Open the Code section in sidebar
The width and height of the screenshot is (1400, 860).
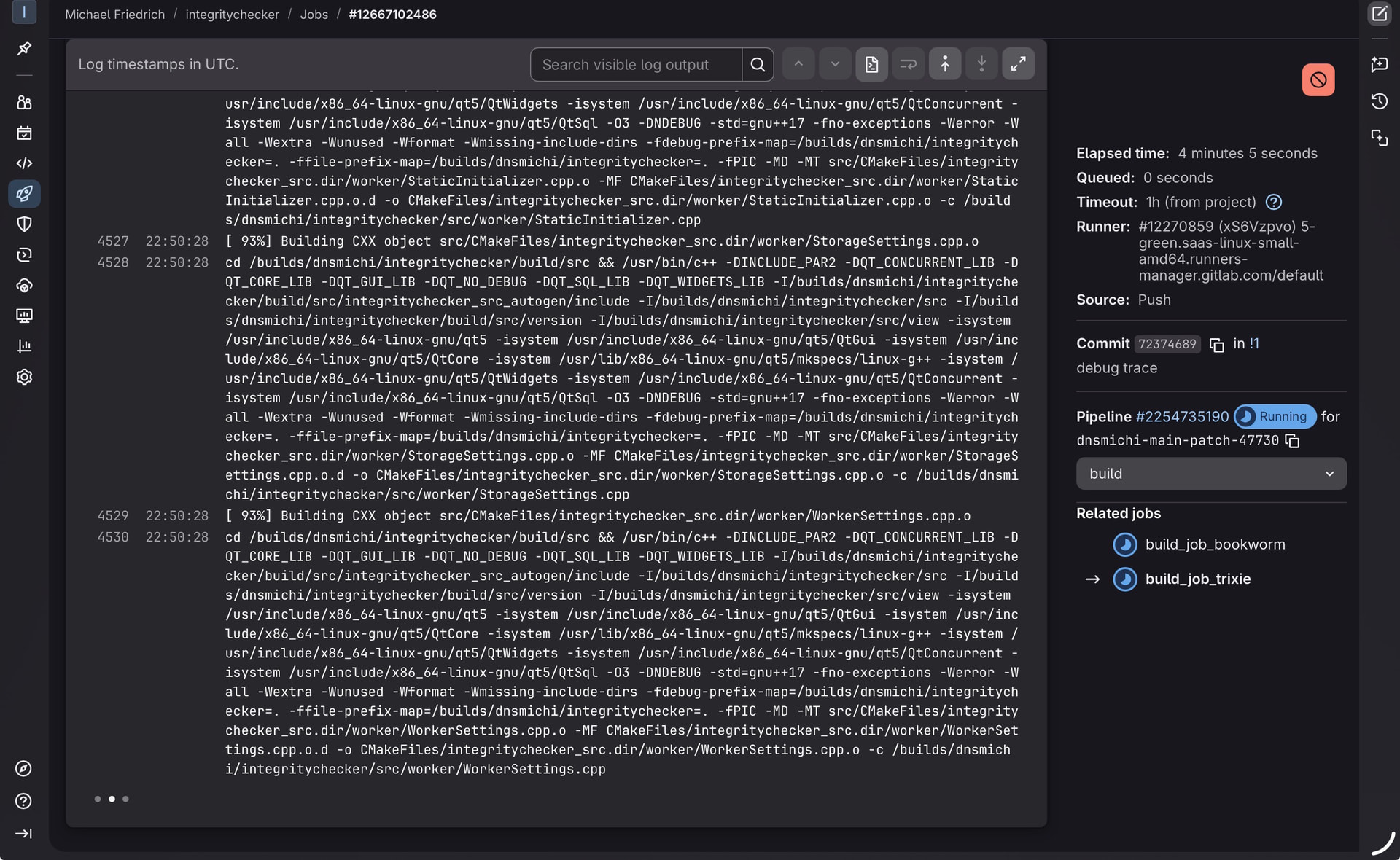point(24,163)
